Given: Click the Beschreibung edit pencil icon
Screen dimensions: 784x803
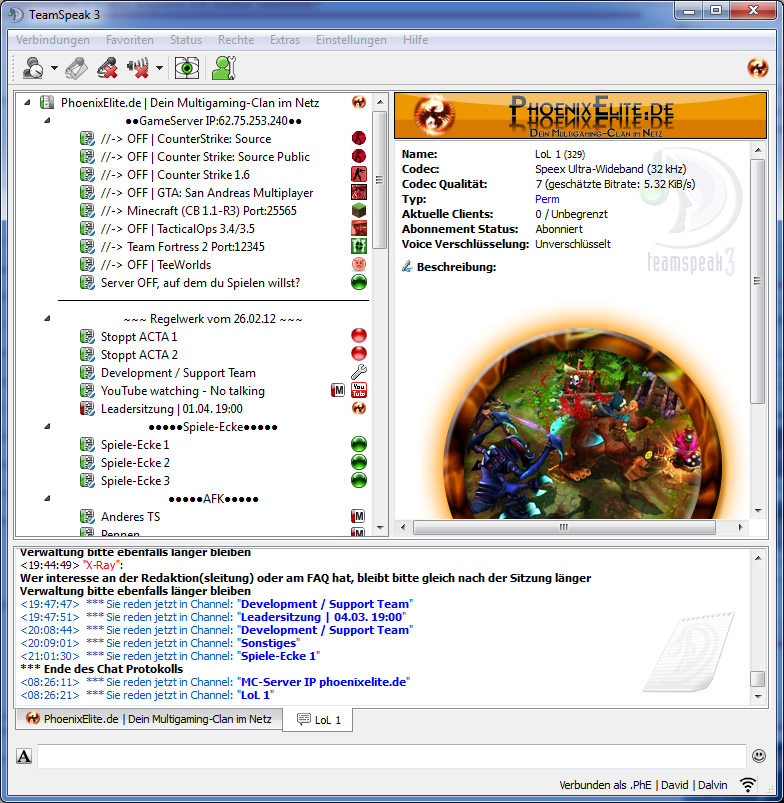Looking at the screenshot, I should pyautogui.click(x=407, y=266).
